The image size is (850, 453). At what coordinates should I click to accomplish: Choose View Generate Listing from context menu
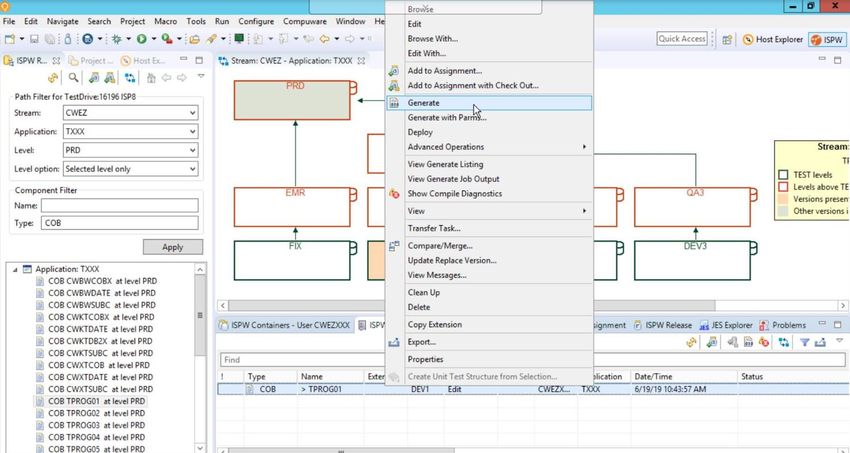pyautogui.click(x=488, y=164)
